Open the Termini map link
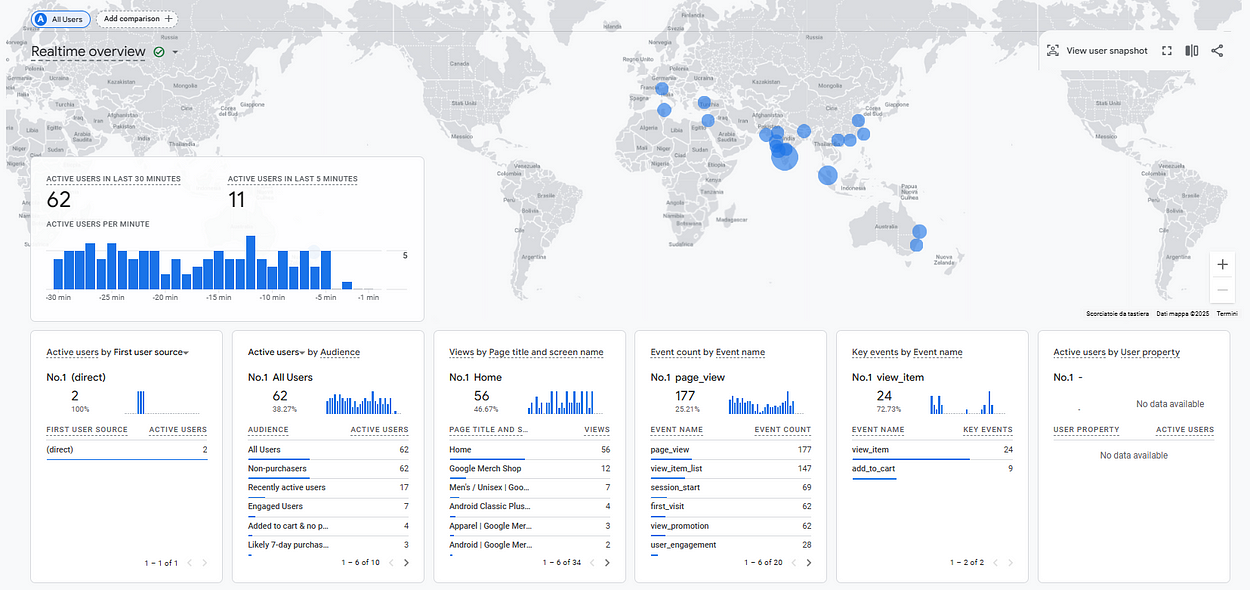 (1227, 314)
